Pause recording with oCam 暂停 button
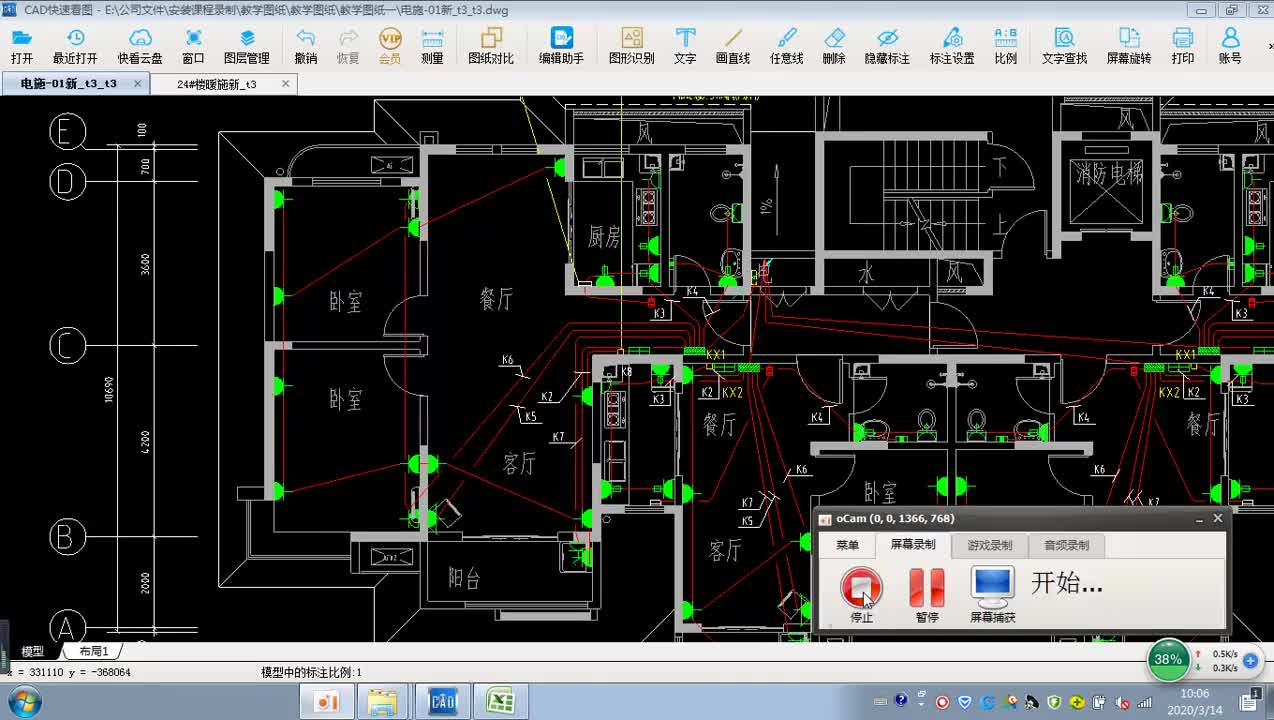The width and height of the screenshot is (1274, 720). (x=927, y=593)
